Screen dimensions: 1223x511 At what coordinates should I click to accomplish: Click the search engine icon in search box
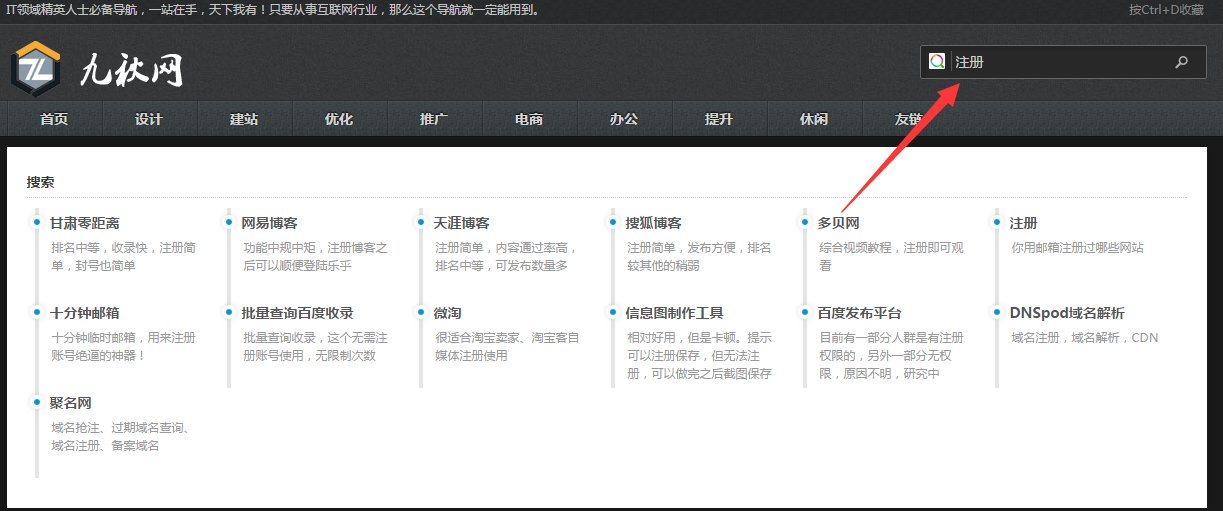click(x=937, y=61)
